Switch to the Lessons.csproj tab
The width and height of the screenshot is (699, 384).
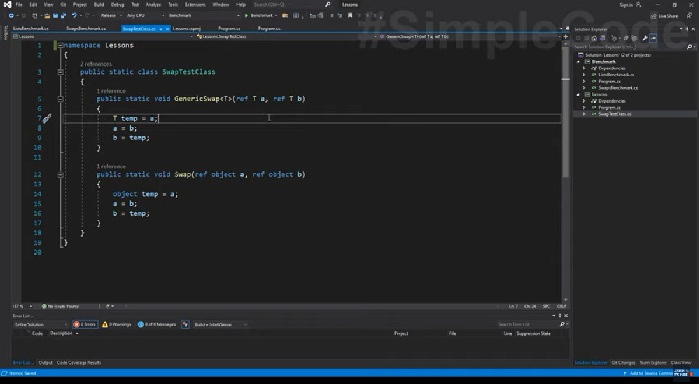click(x=186, y=29)
